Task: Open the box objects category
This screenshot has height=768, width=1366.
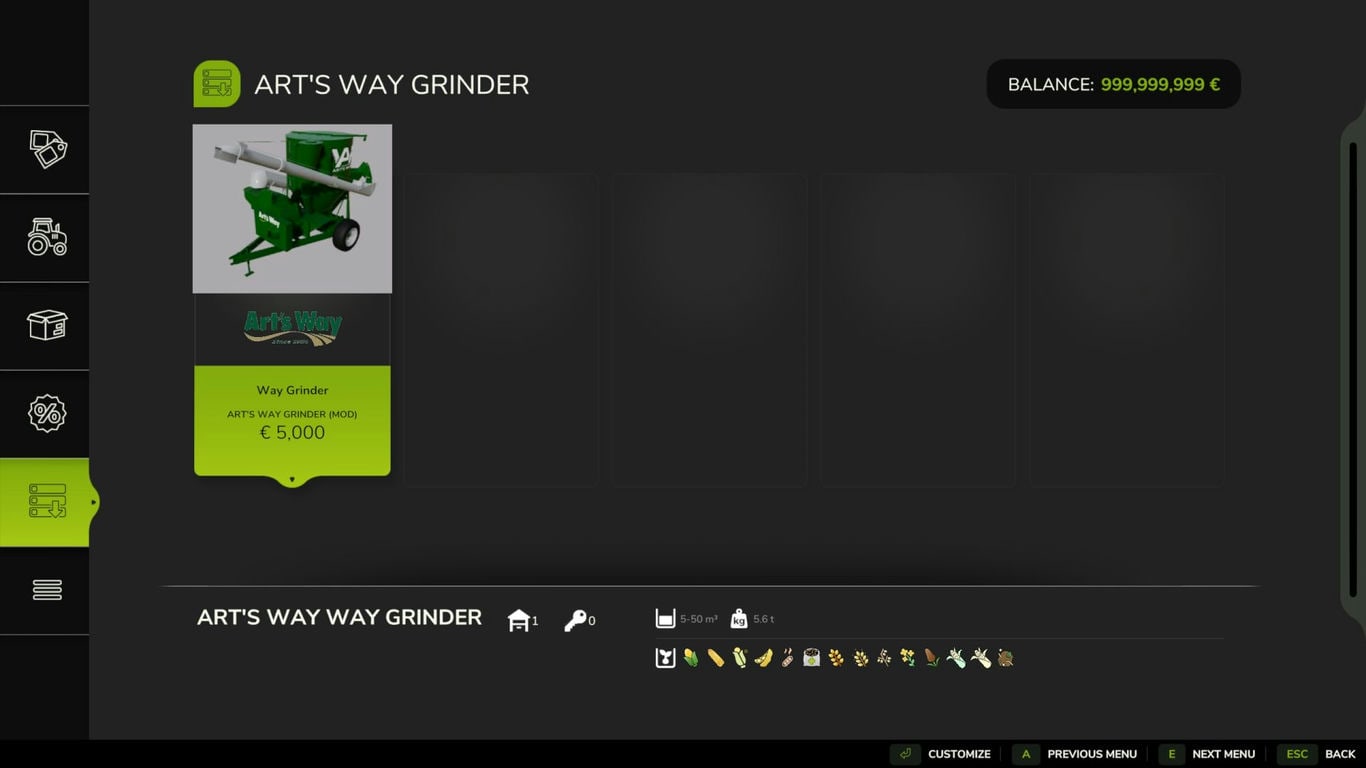Action: tap(45, 325)
